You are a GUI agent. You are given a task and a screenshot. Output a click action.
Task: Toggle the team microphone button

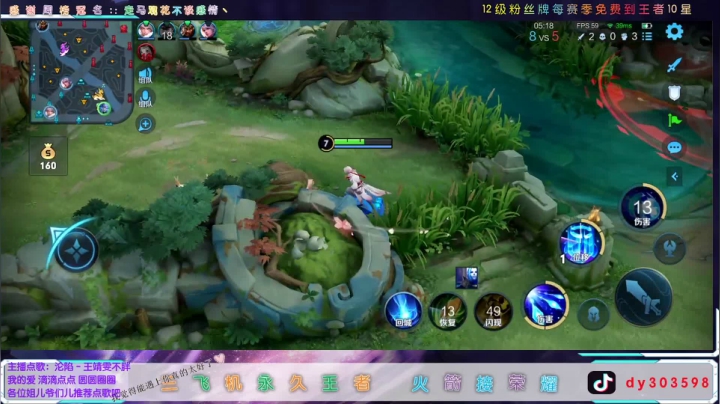tap(146, 99)
